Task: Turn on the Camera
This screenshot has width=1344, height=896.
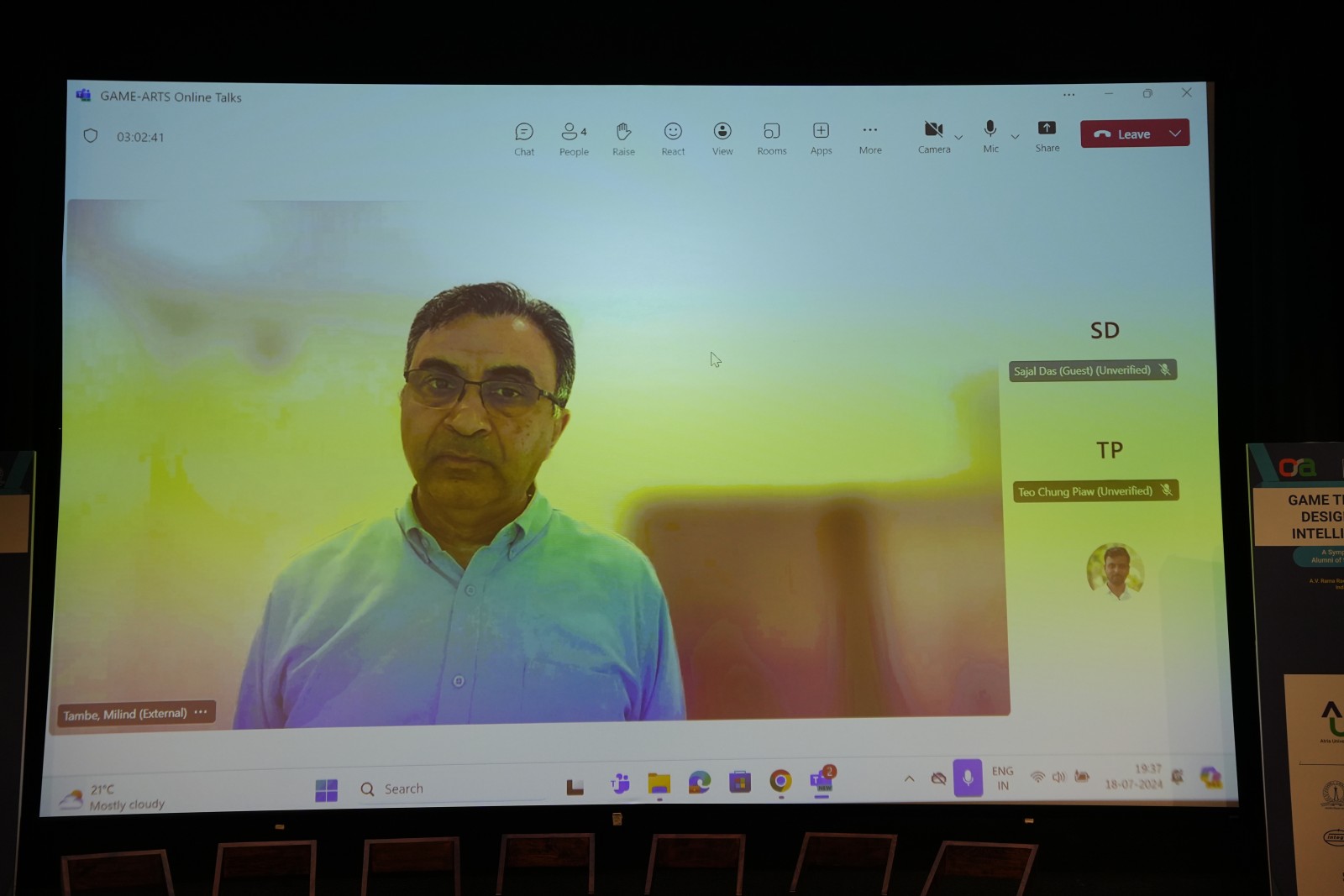Action: (933, 136)
